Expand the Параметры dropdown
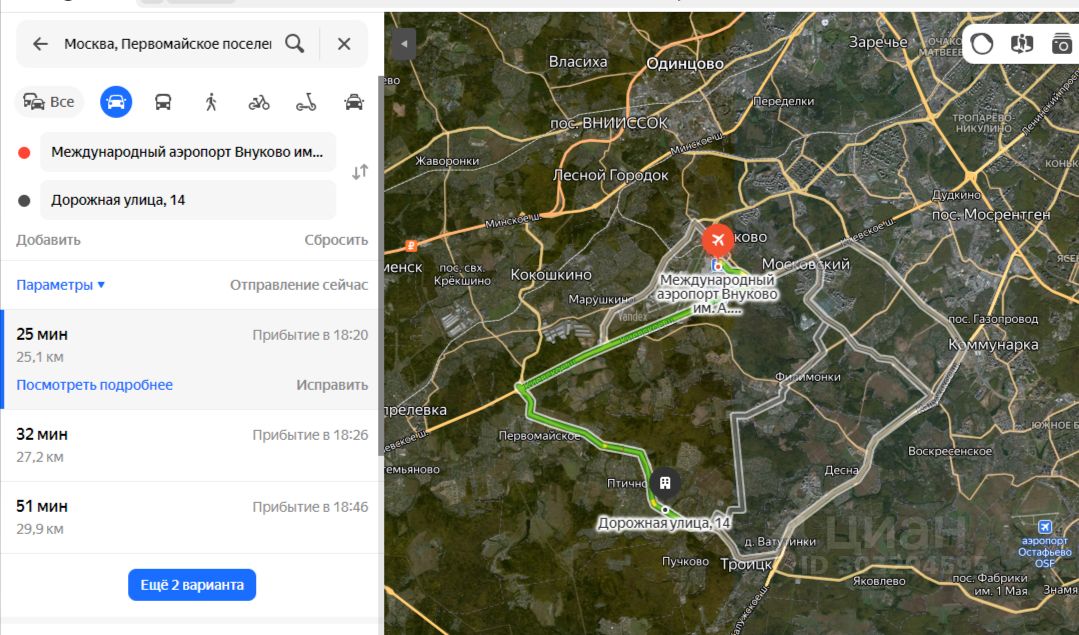 [x=61, y=285]
